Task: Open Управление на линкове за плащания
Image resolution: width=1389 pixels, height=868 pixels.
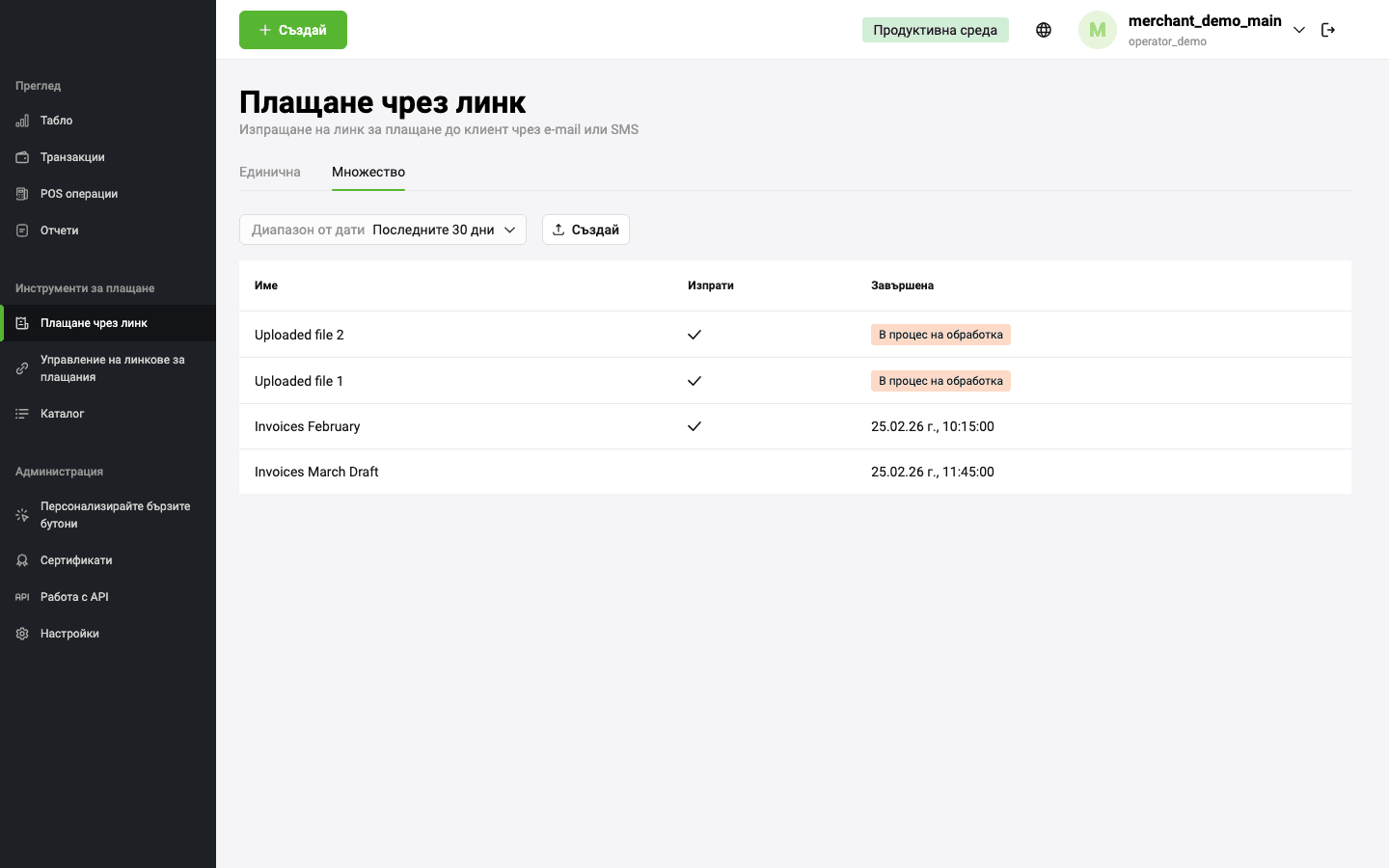Action: pyautogui.click(x=112, y=368)
